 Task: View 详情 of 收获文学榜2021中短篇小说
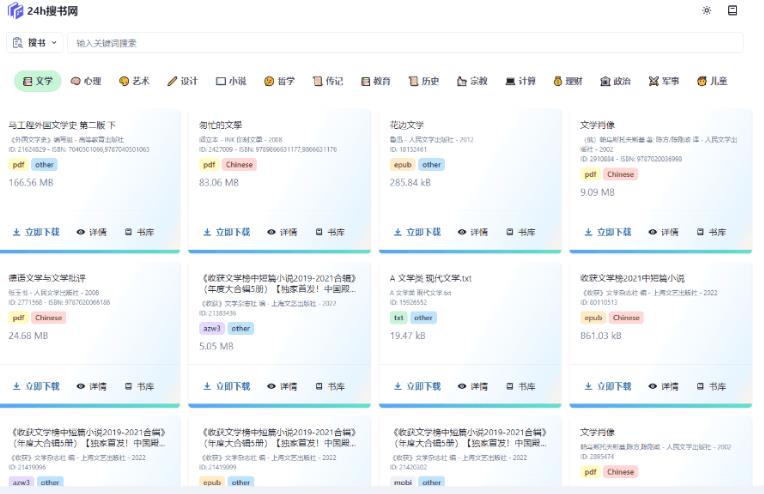pos(663,386)
